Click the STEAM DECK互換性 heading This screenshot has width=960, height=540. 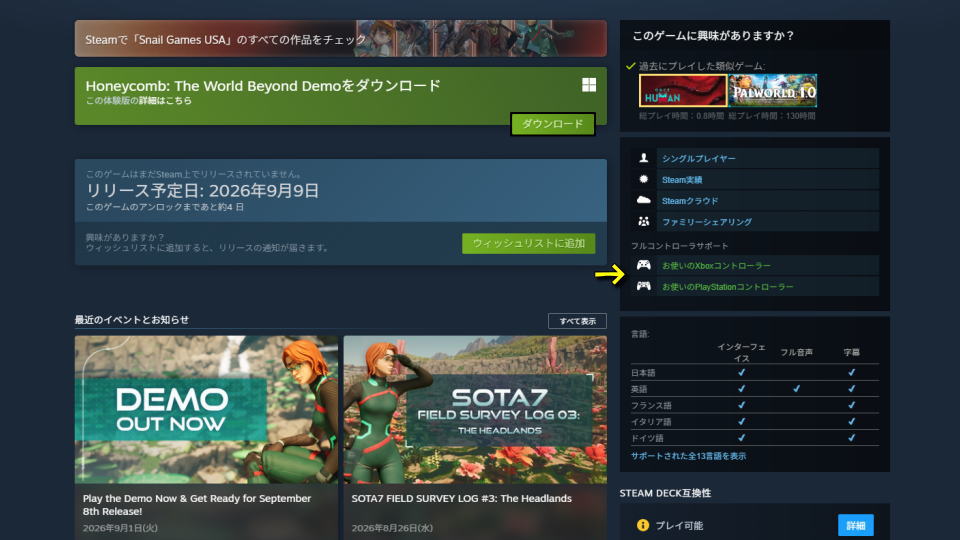pos(665,493)
